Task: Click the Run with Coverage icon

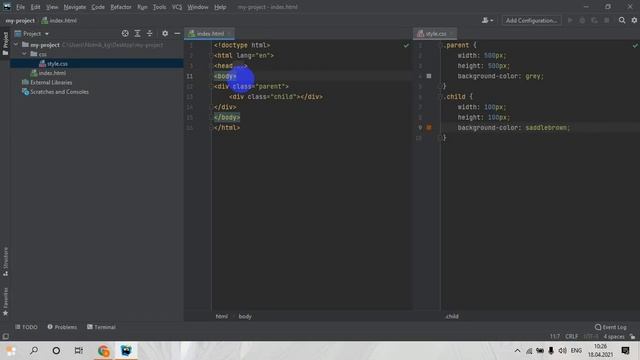Action: pos(594,20)
